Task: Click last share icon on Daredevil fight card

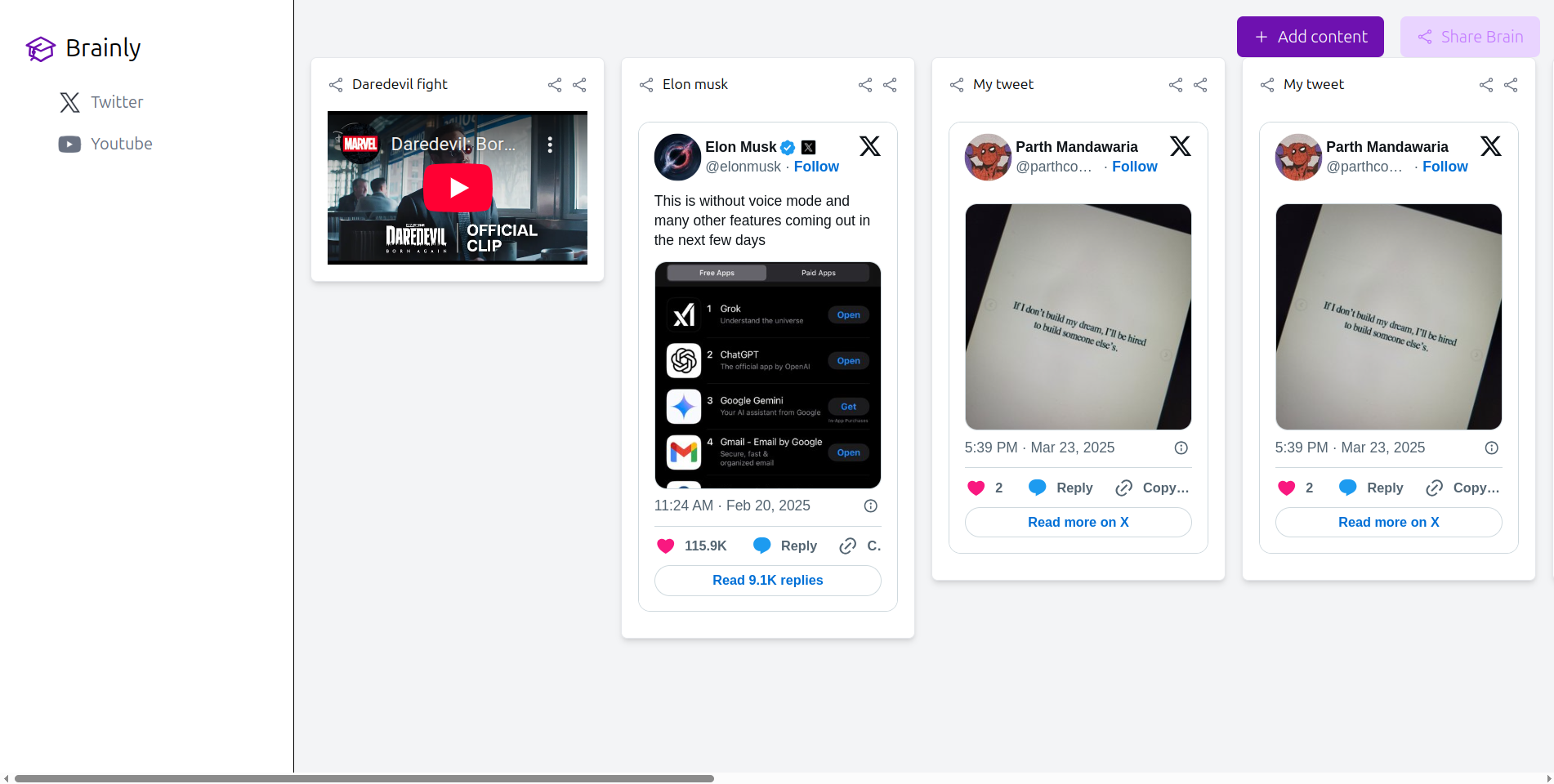Action: 579,85
